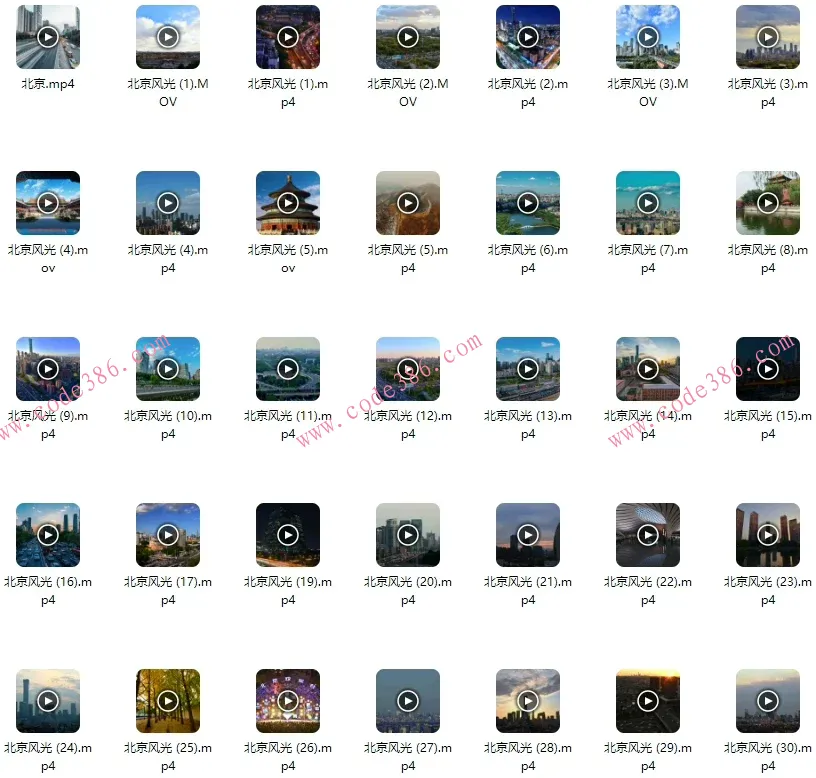Select the 北京风光 (5).mov temple icon
The width and height of the screenshot is (816, 778).
point(288,203)
